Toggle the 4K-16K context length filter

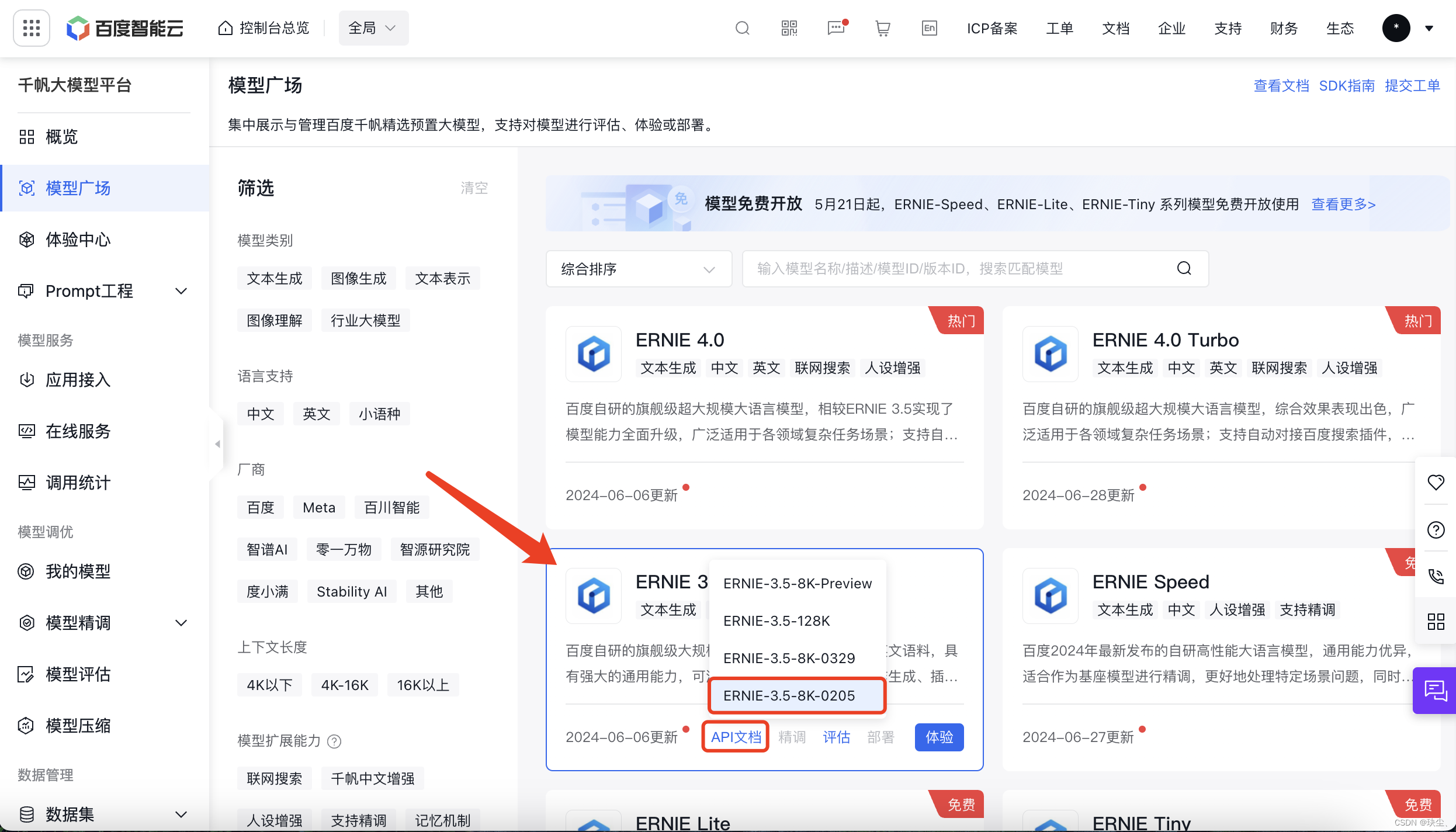coord(344,685)
